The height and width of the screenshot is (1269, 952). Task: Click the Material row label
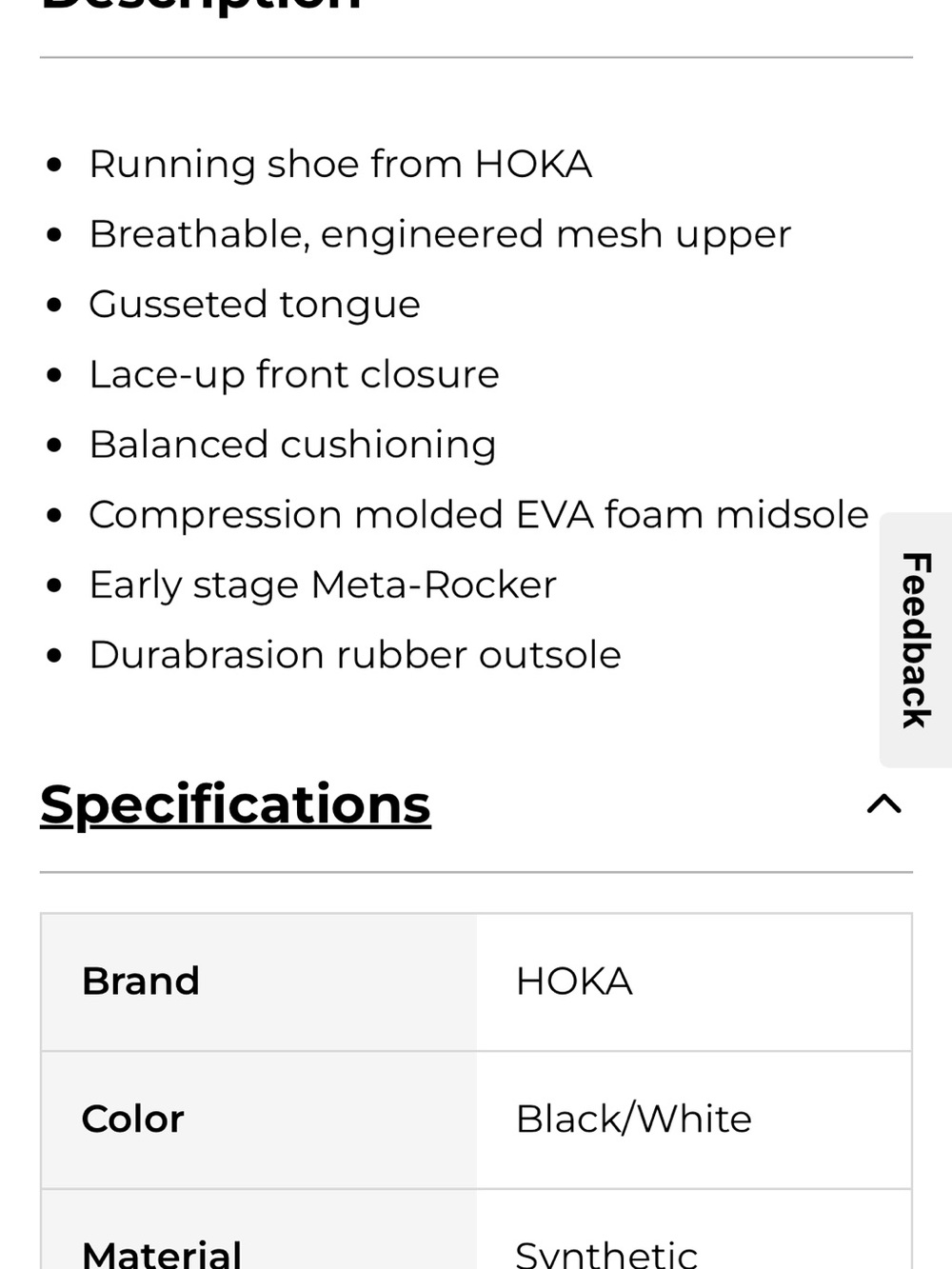point(162,1254)
